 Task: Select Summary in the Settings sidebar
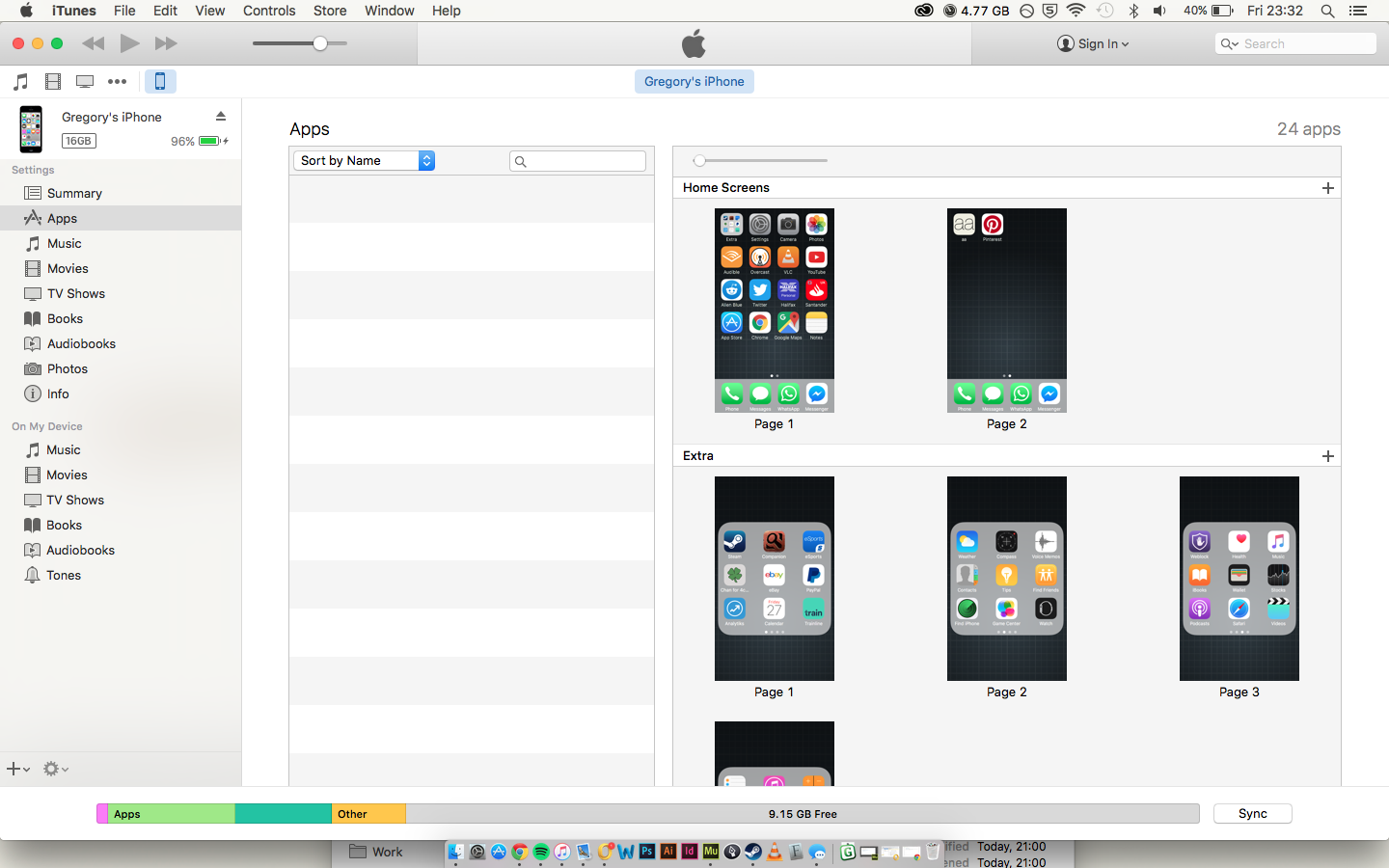point(121,193)
